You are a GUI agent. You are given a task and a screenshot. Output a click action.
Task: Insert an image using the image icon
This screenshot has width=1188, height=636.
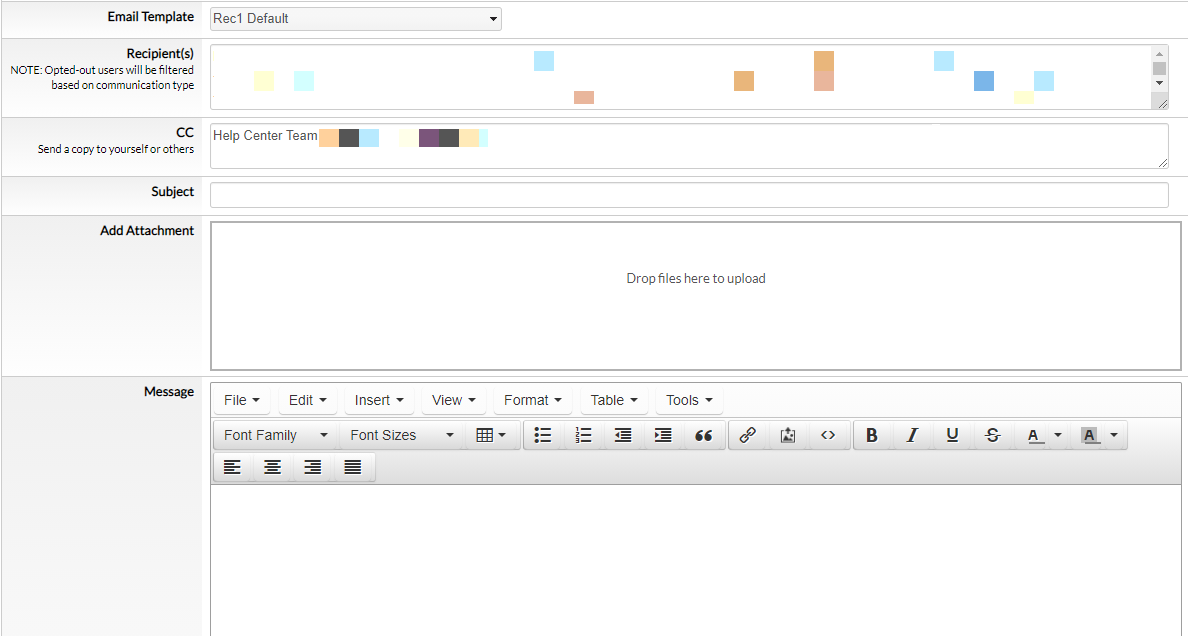(788, 435)
